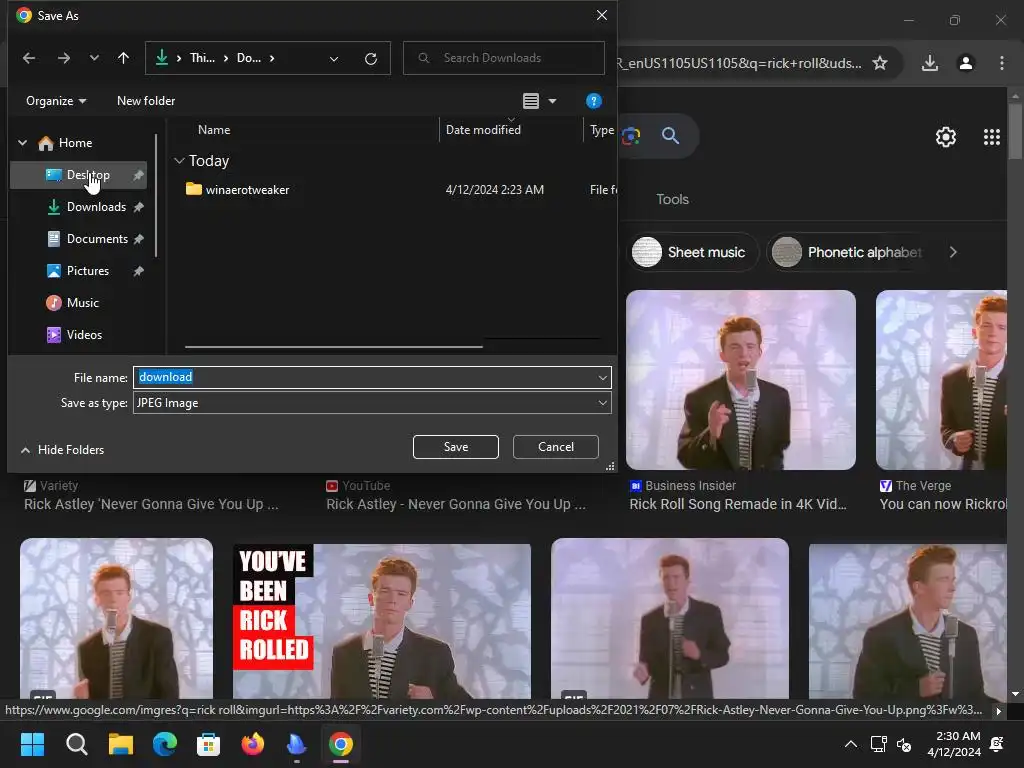Select Music in navigation pane

pyautogui.click(x=82, y=303)
